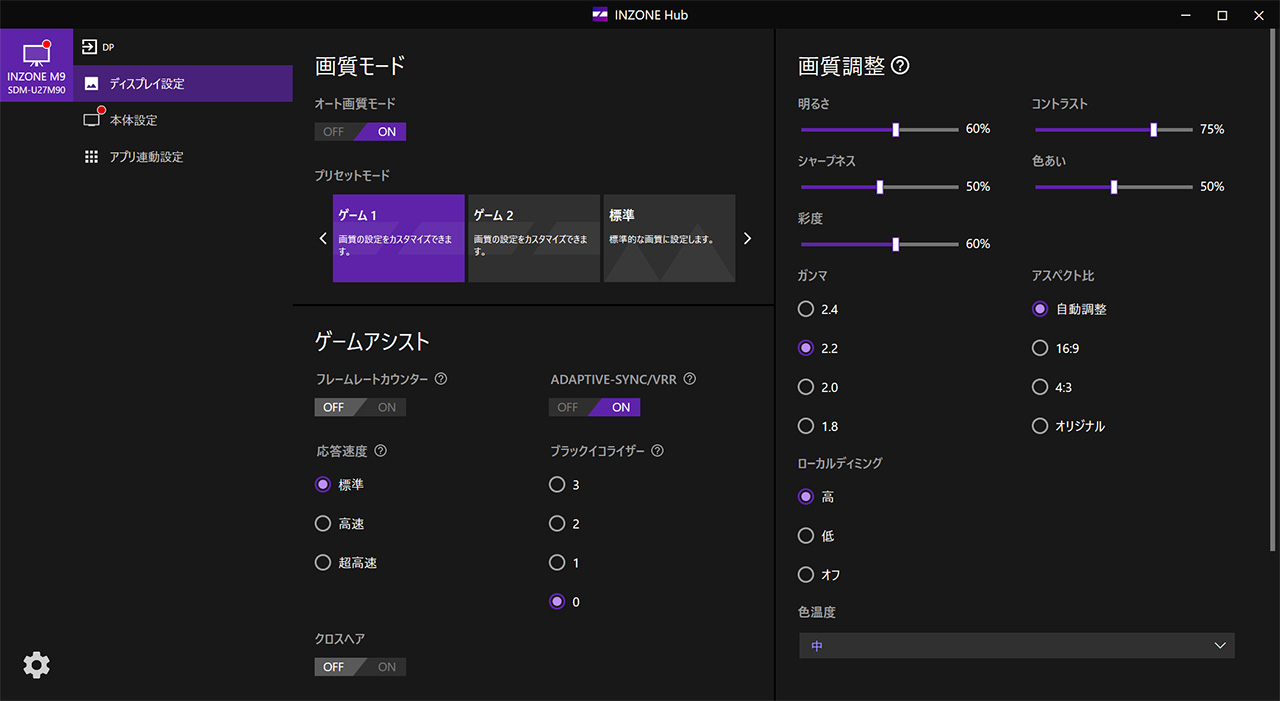Screen dimensions: 1280x701
Task: Click the 色あい slider handle
Action: [1114, 187]
